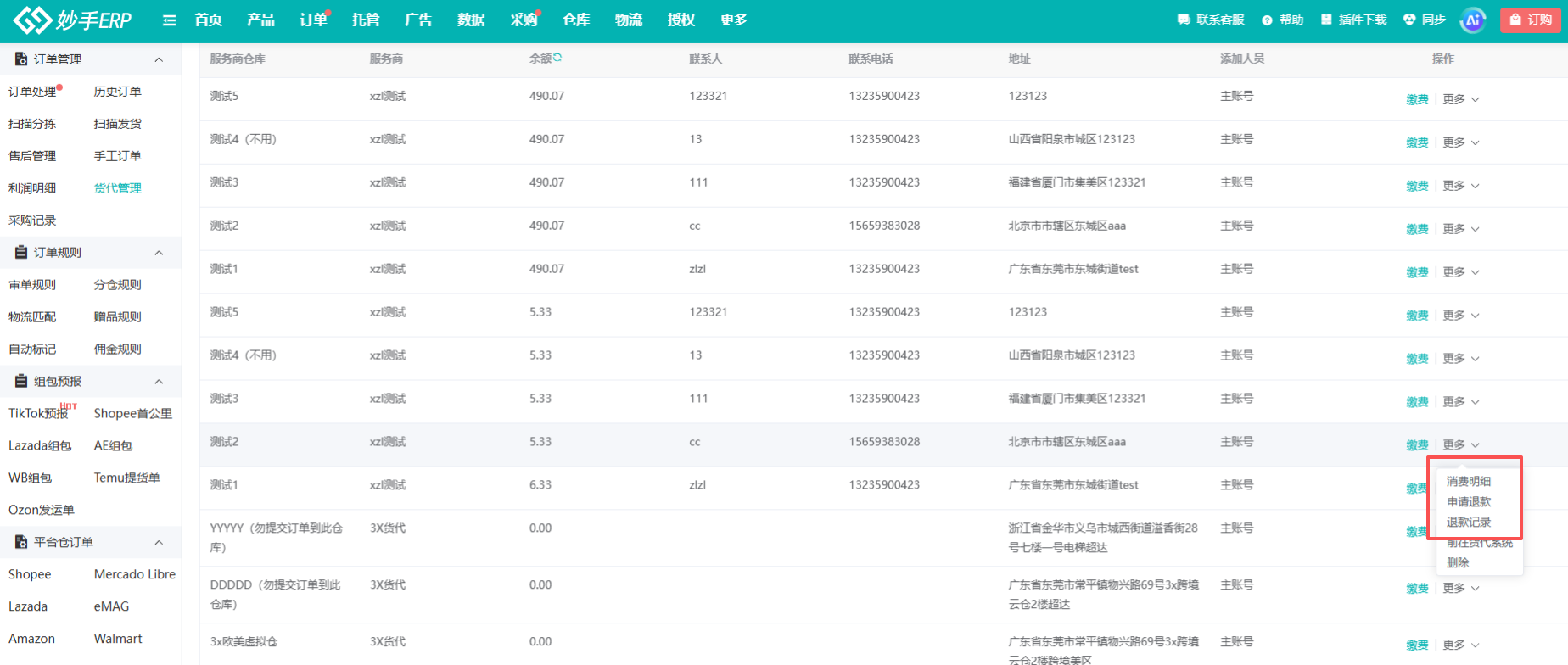Toggle the hamburger sidebar menu icon
1568x665 pixels.
(170, 20)
